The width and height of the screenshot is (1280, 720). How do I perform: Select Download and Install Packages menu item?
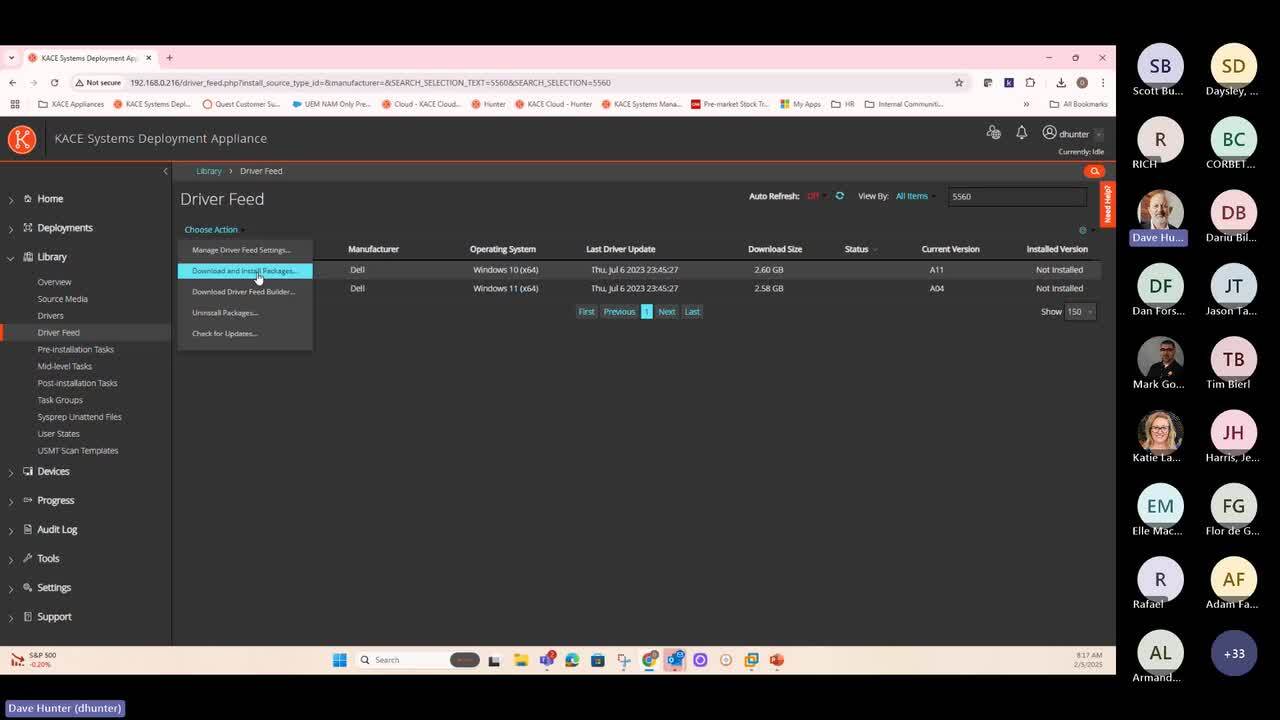tap(245, 271)
